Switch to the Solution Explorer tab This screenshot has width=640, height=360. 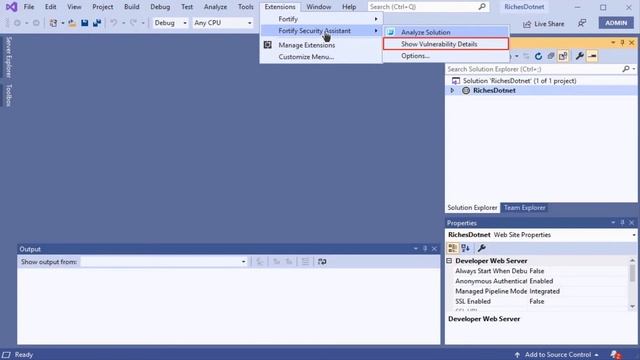coord(472,208)
